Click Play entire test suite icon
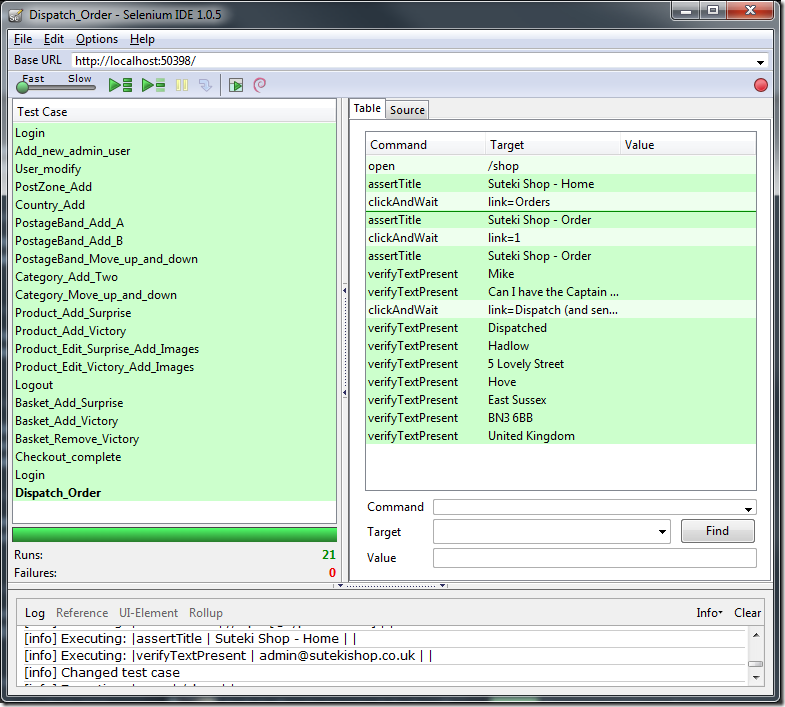 [120, 86]
